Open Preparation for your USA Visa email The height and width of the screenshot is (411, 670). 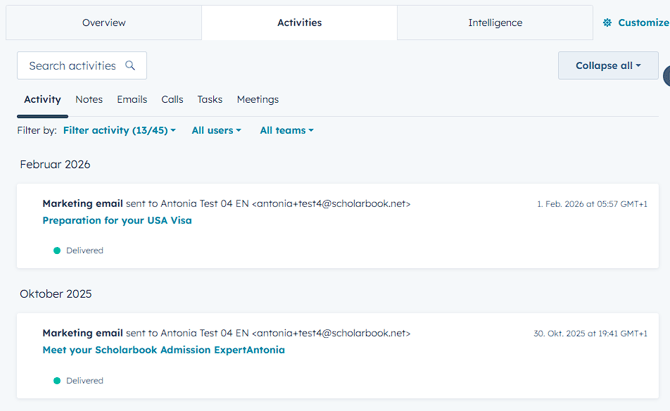[117, 220]
